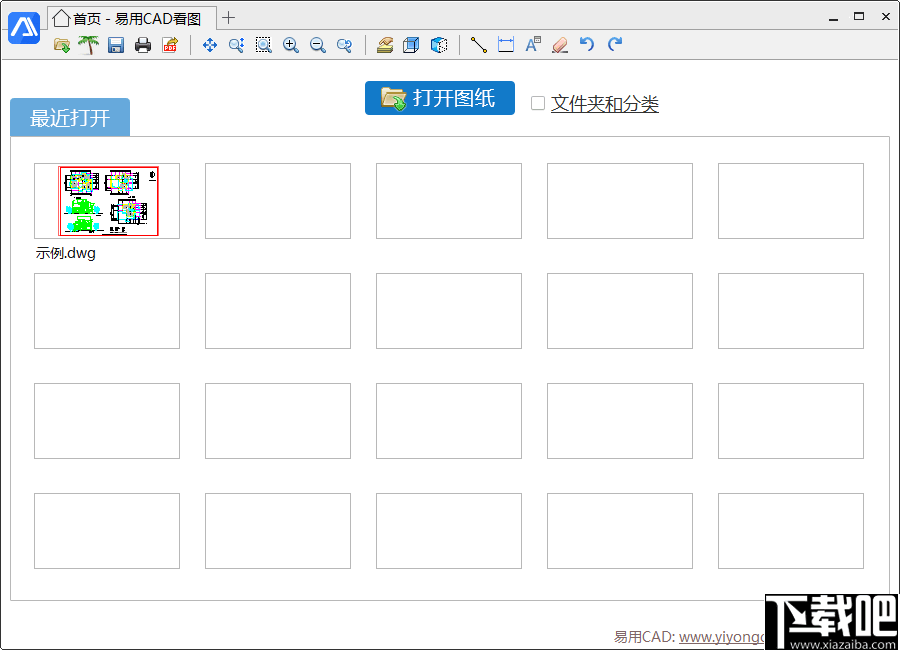Select the distance measurement line tool
Viewport: 900px width, 650px height.
[478, 45]
